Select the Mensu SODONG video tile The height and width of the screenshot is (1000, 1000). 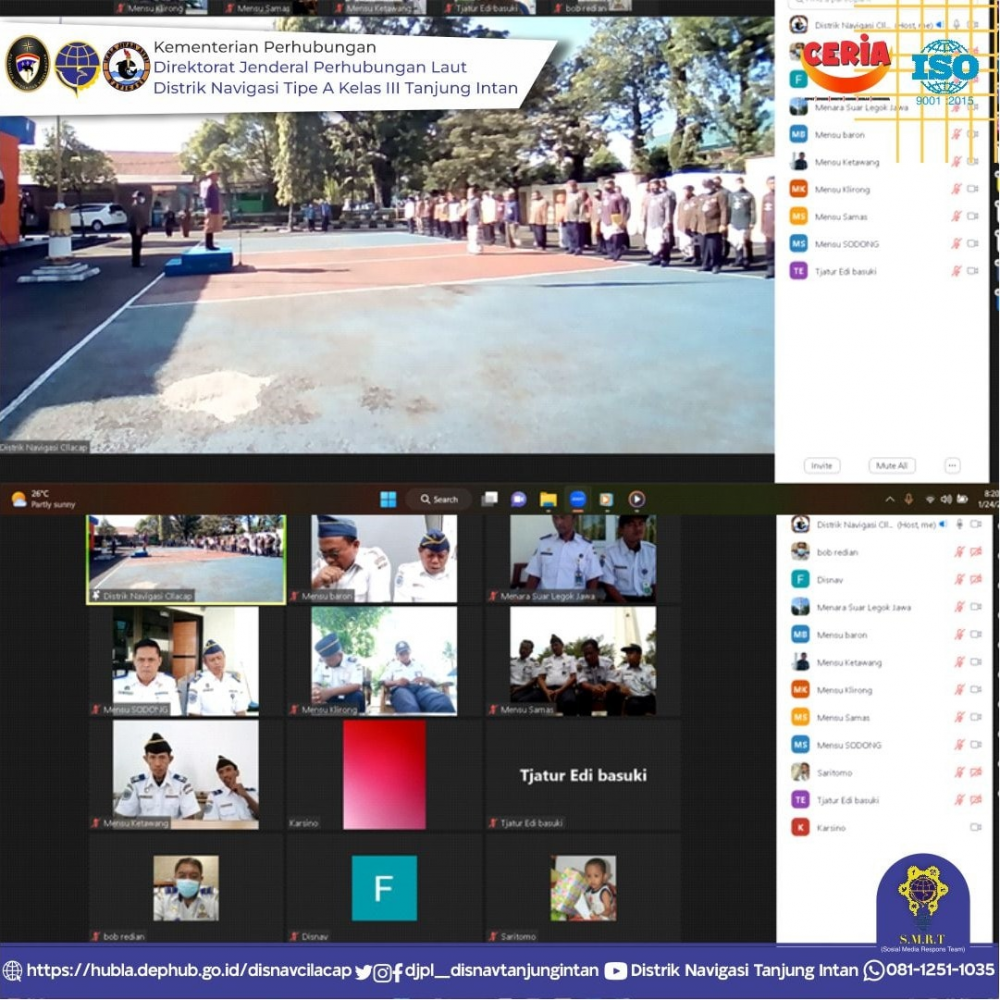point(186,661)
